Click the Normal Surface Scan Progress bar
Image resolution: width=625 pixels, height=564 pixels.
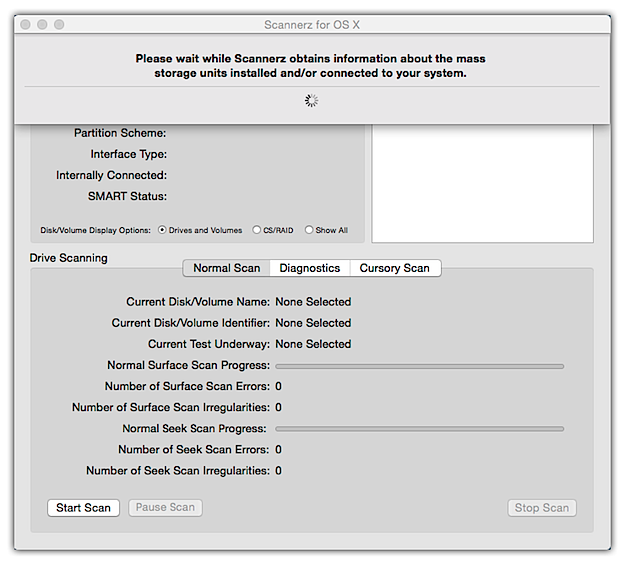tap(419, 366)
